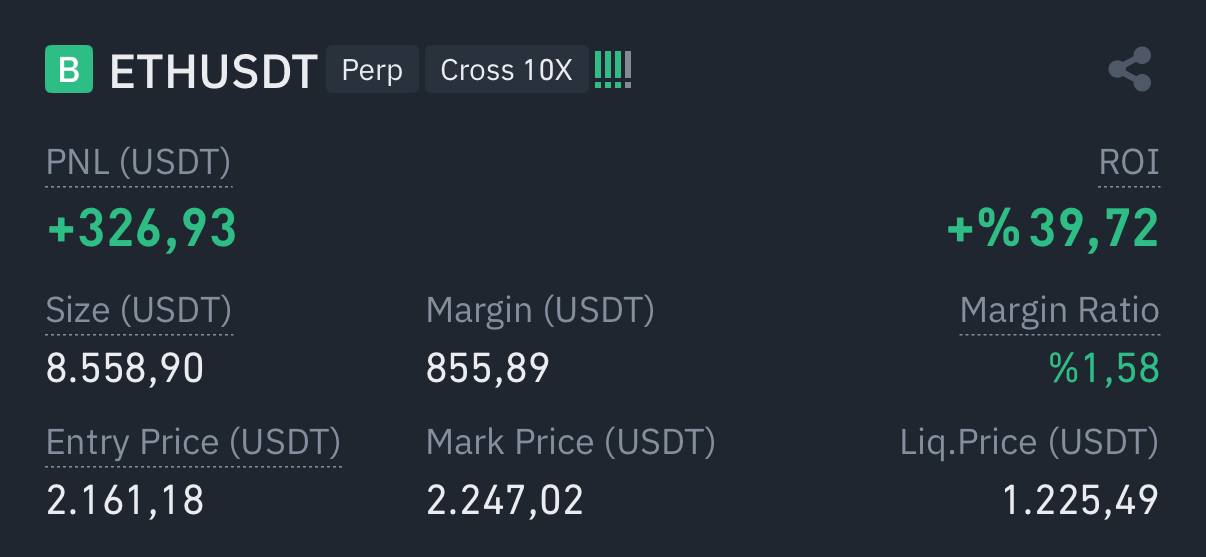Click the 1.225,49 liquidation price value

1081,500
